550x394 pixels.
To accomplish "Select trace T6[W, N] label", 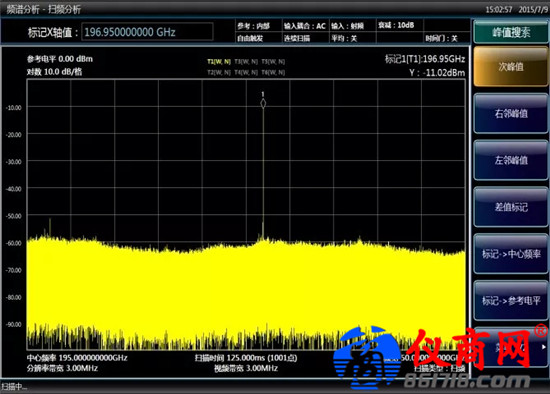I will pyautogui.click(x=273, y=72).
